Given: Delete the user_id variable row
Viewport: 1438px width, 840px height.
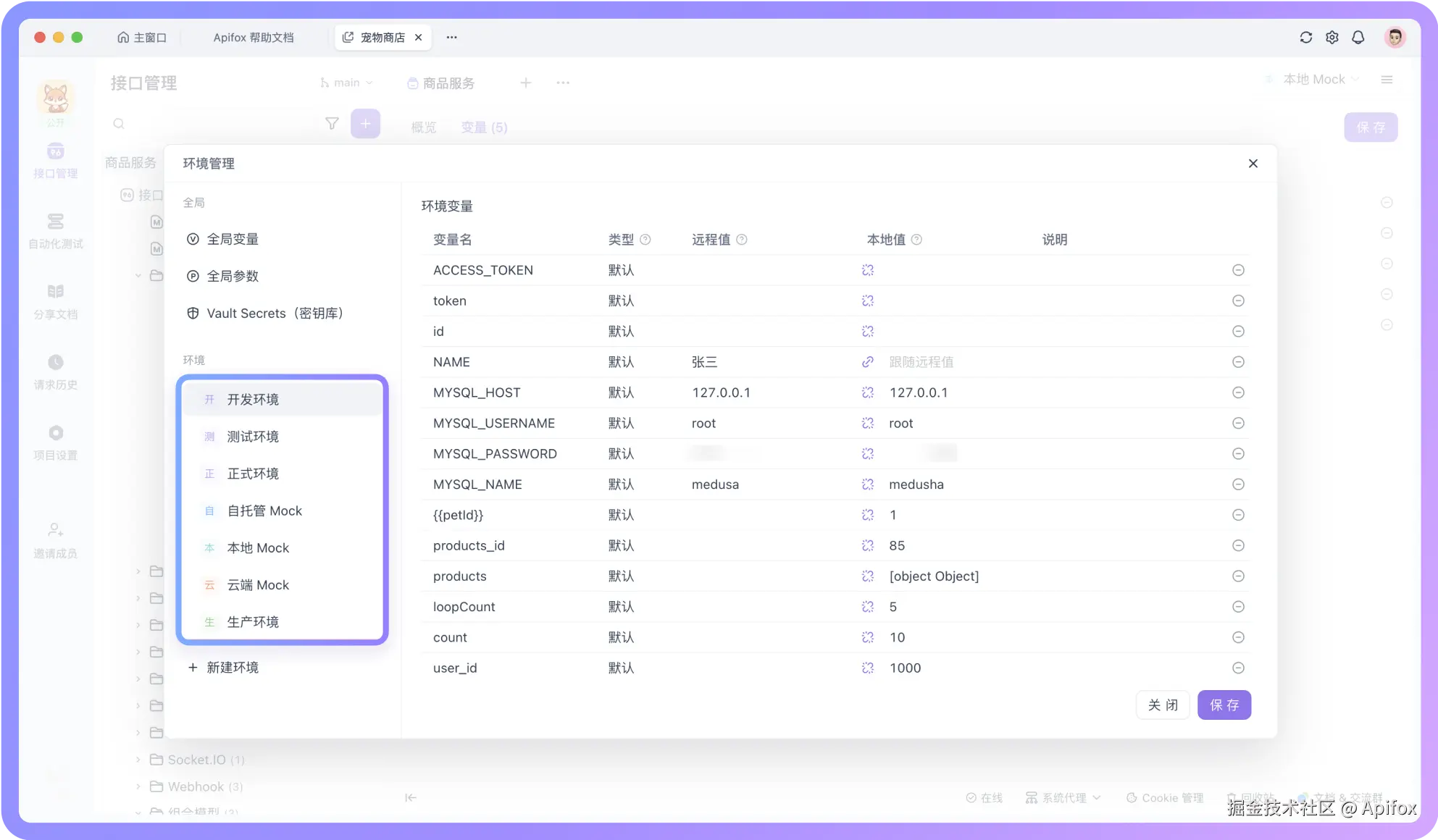Looking at the screenshot, I should point(1238,668).
